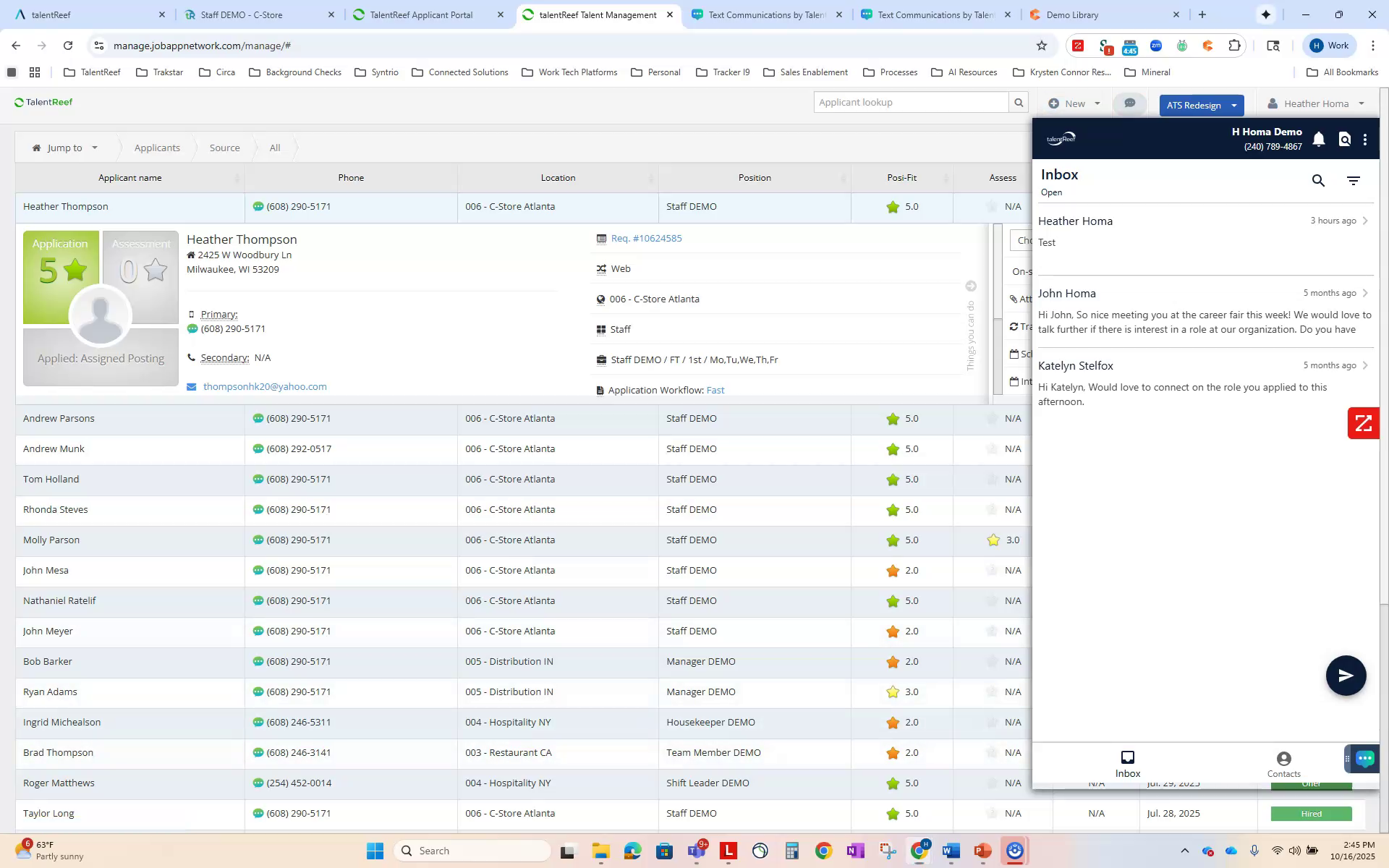Run the Applicant lookup search
Viewport: 1389px width, 868px height.
(1019, 102)
